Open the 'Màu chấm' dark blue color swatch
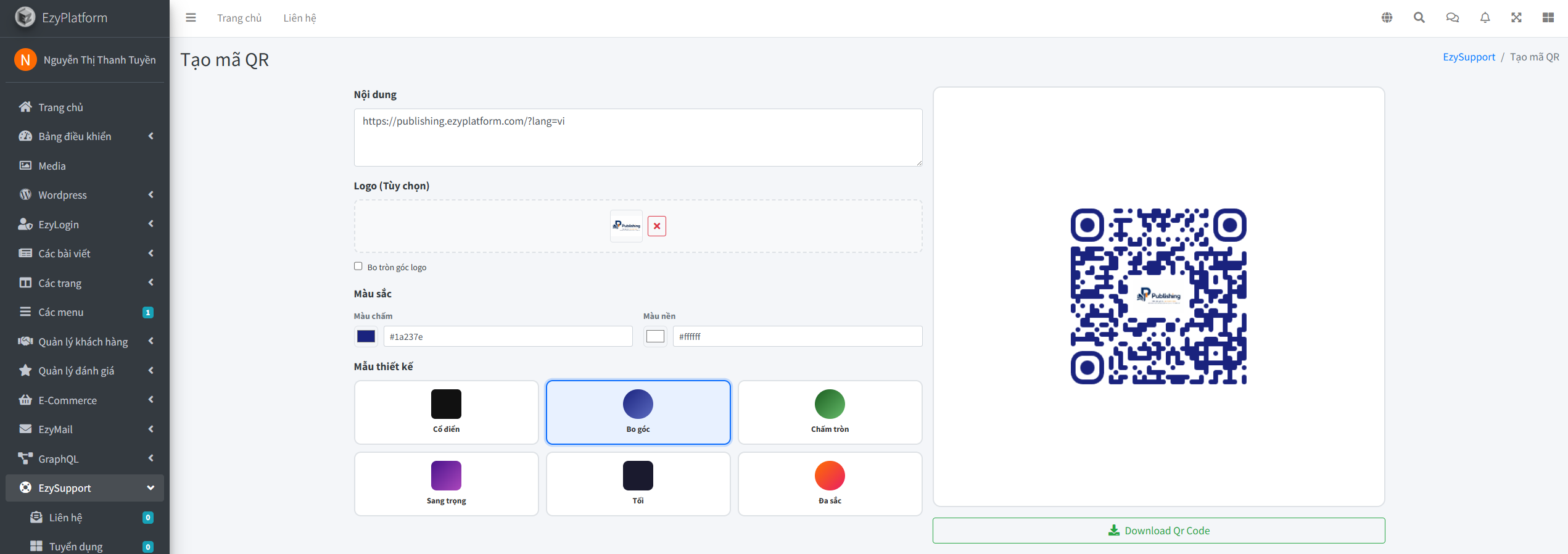1568x554 pixels. coord(366,336)
